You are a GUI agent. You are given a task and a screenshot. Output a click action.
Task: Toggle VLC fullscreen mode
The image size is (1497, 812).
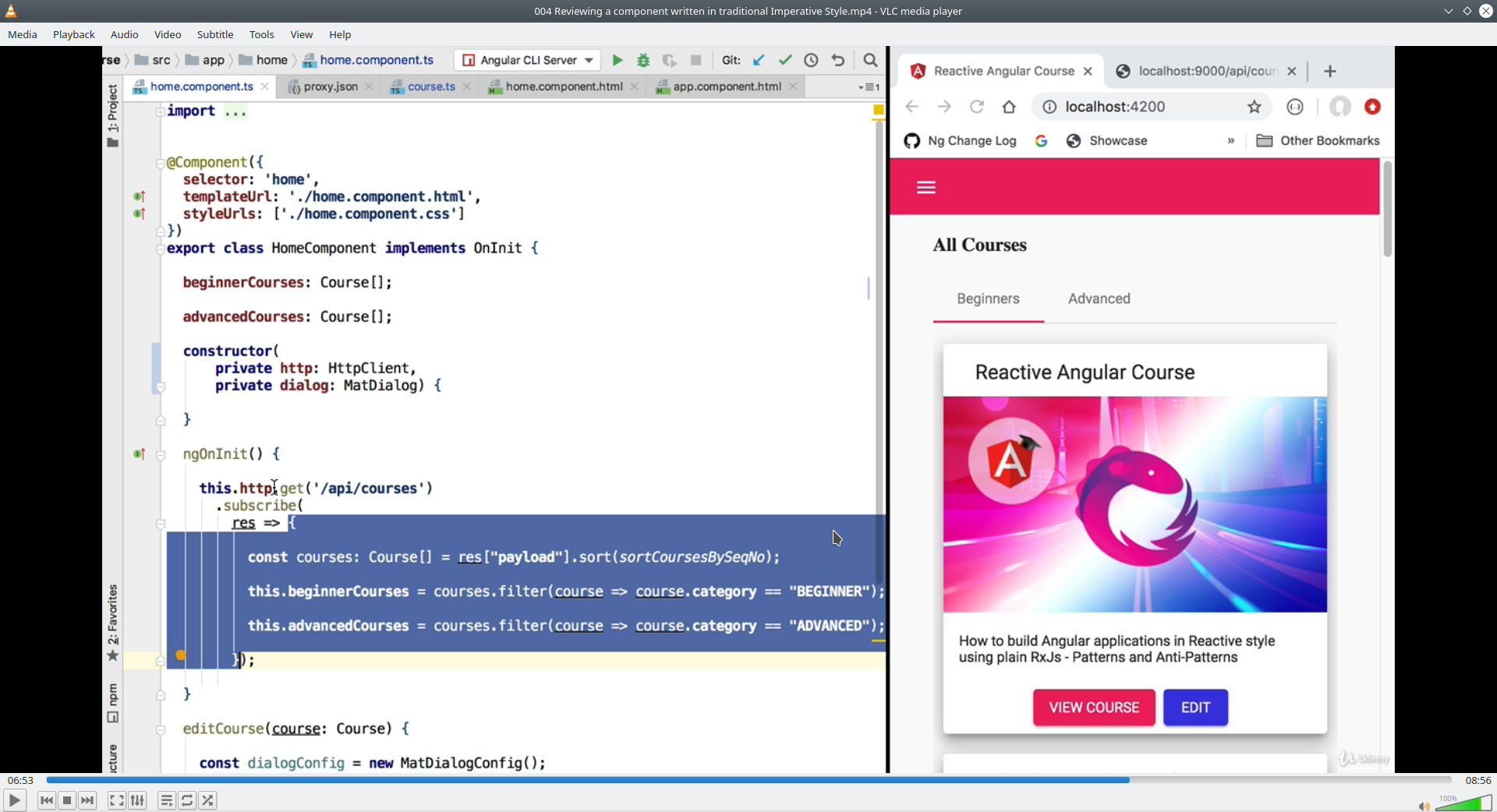tap(116, 800)
